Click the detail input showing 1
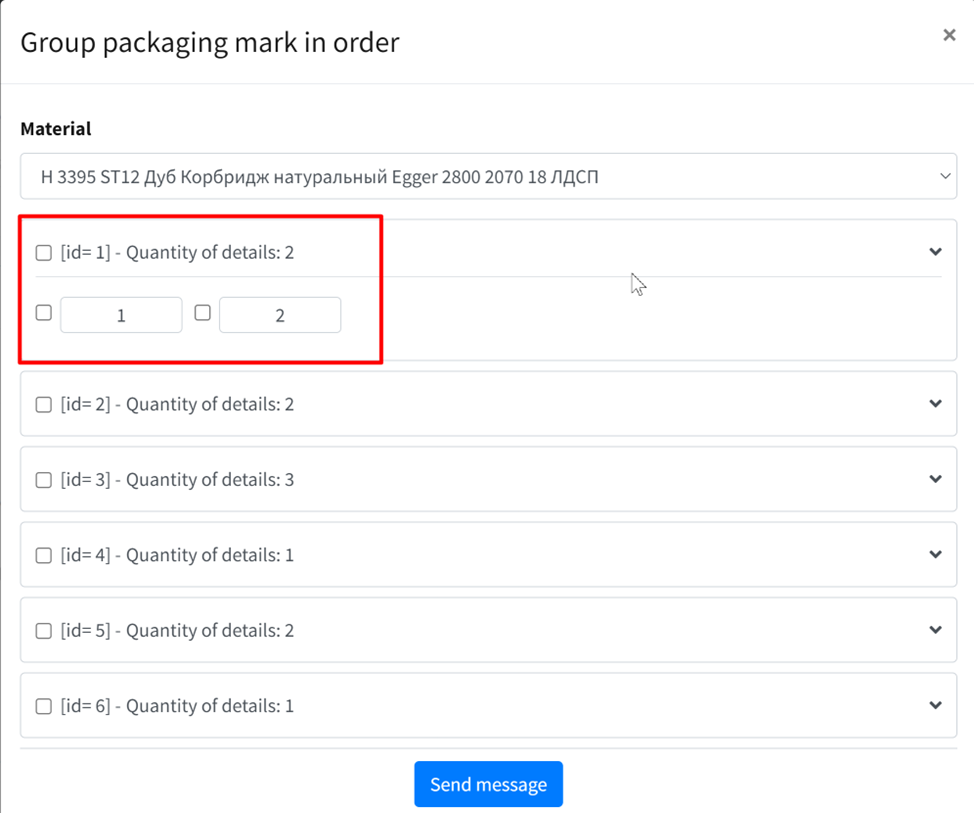Image resolution: width=974 pixels, height=813 pixels. tap(121, 315)
